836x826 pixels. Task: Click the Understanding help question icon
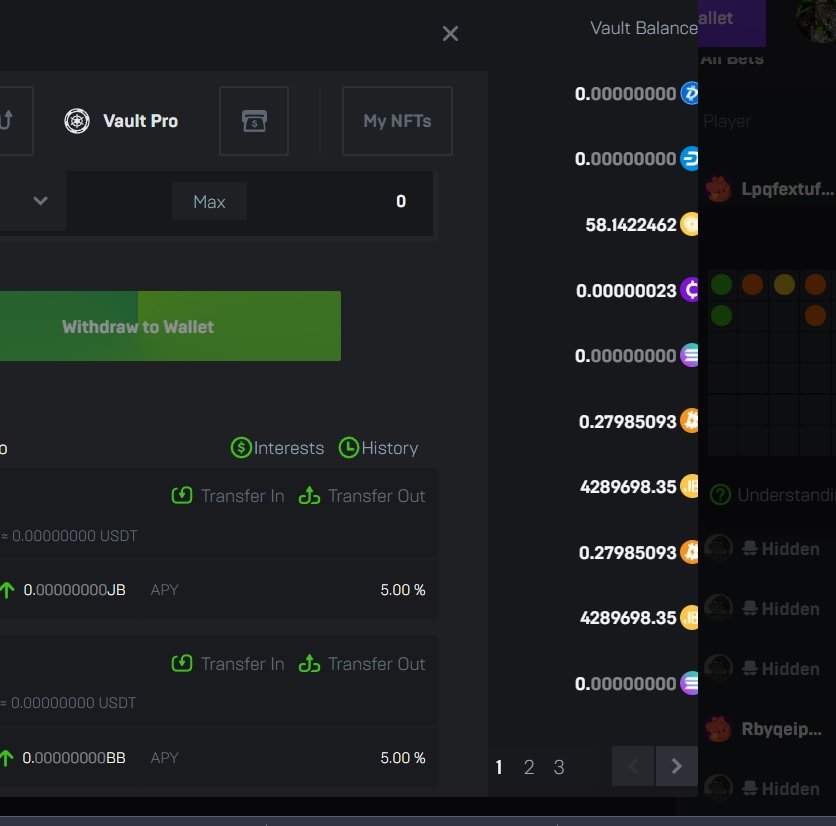[720, 494]
